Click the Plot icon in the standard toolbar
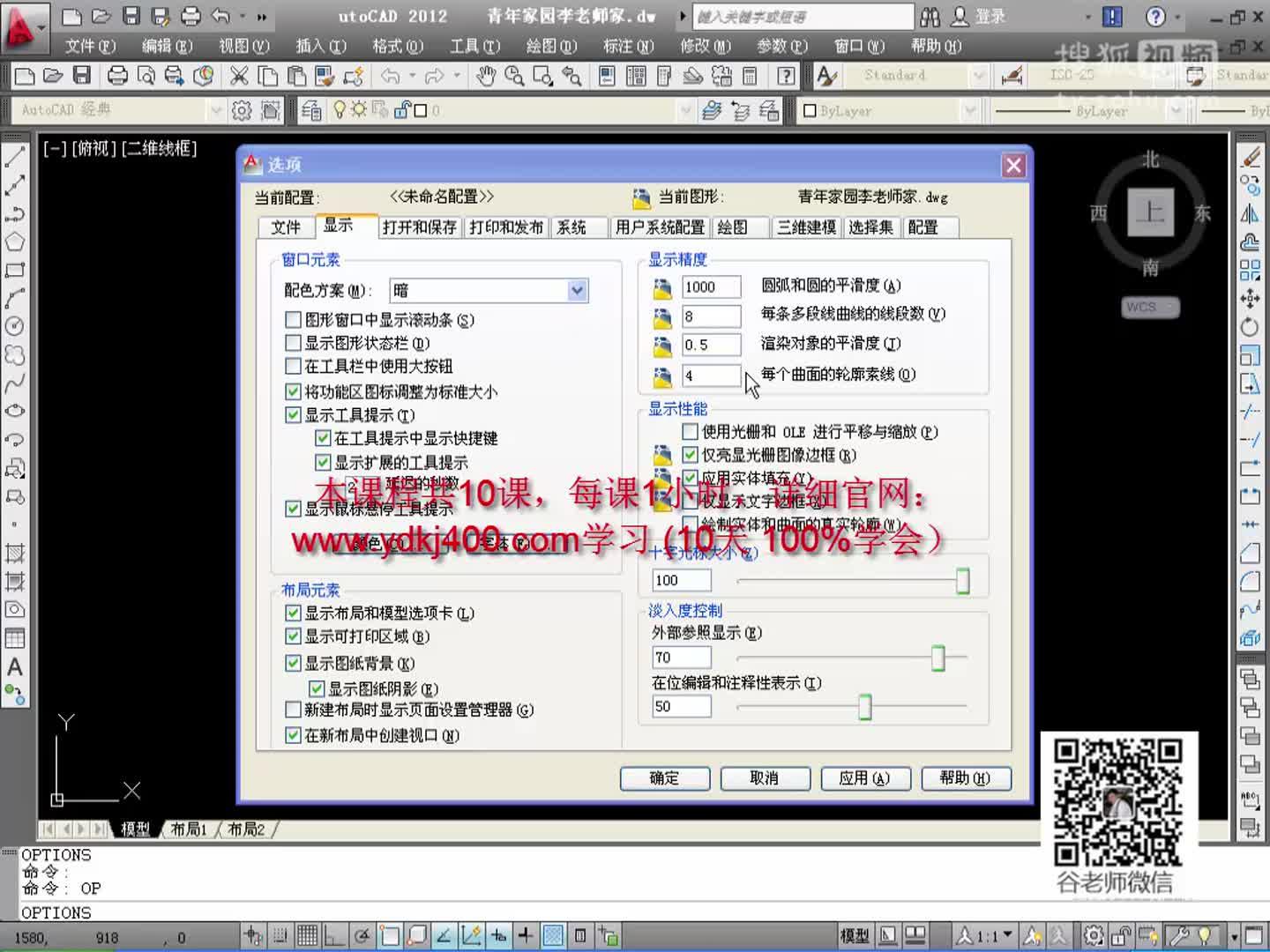 click(x=119, y=76)
